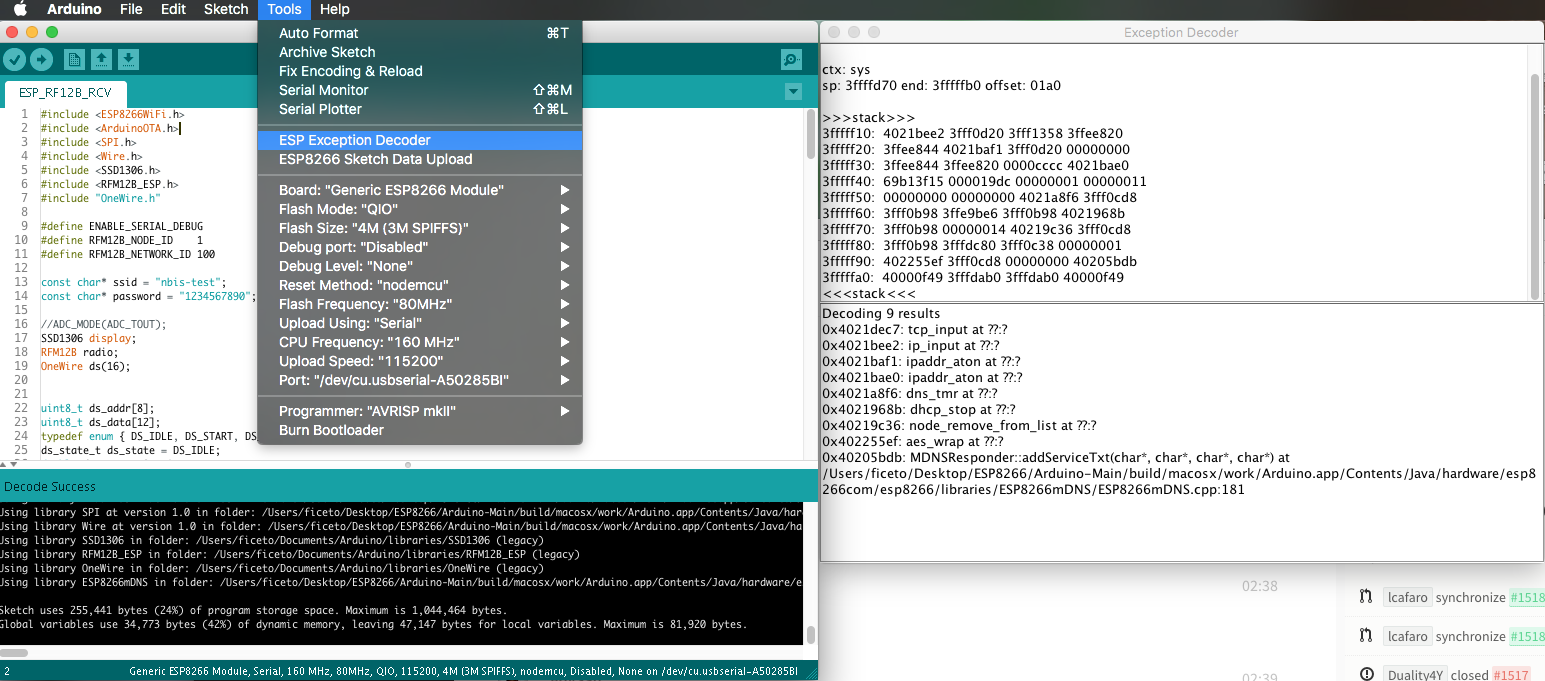Screen dimensions: 1545x681
Task: Open the Help menu
Action: (334, 9)
